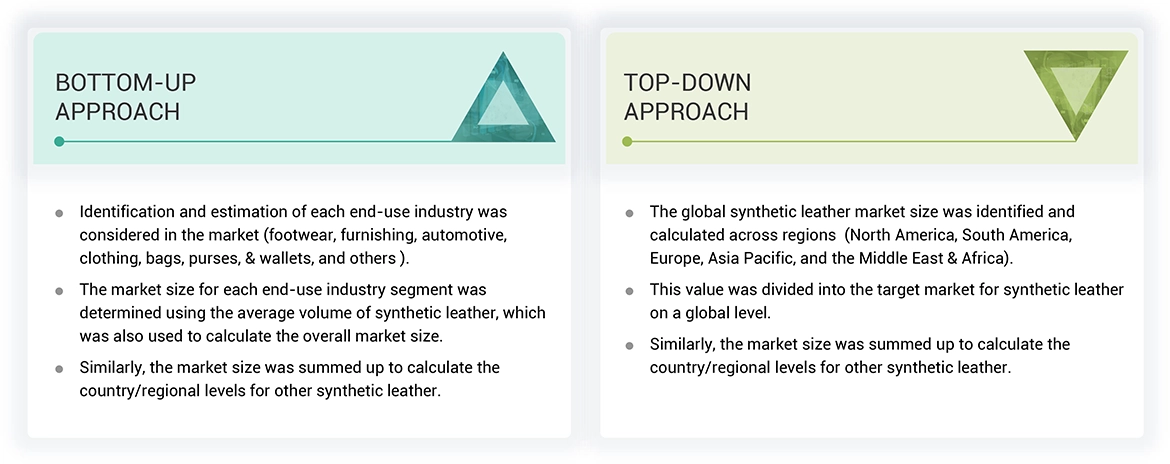Screen dimensions: 1170x464
Task: Click the last bullet in the Top-Down card
Action: (x=629, y=345)
